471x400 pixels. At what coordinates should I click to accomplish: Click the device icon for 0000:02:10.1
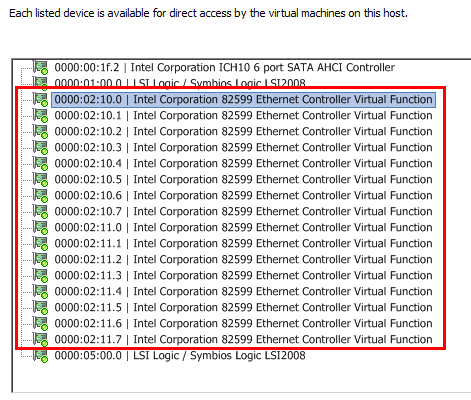pyautogui.click(x=41, y=115)
